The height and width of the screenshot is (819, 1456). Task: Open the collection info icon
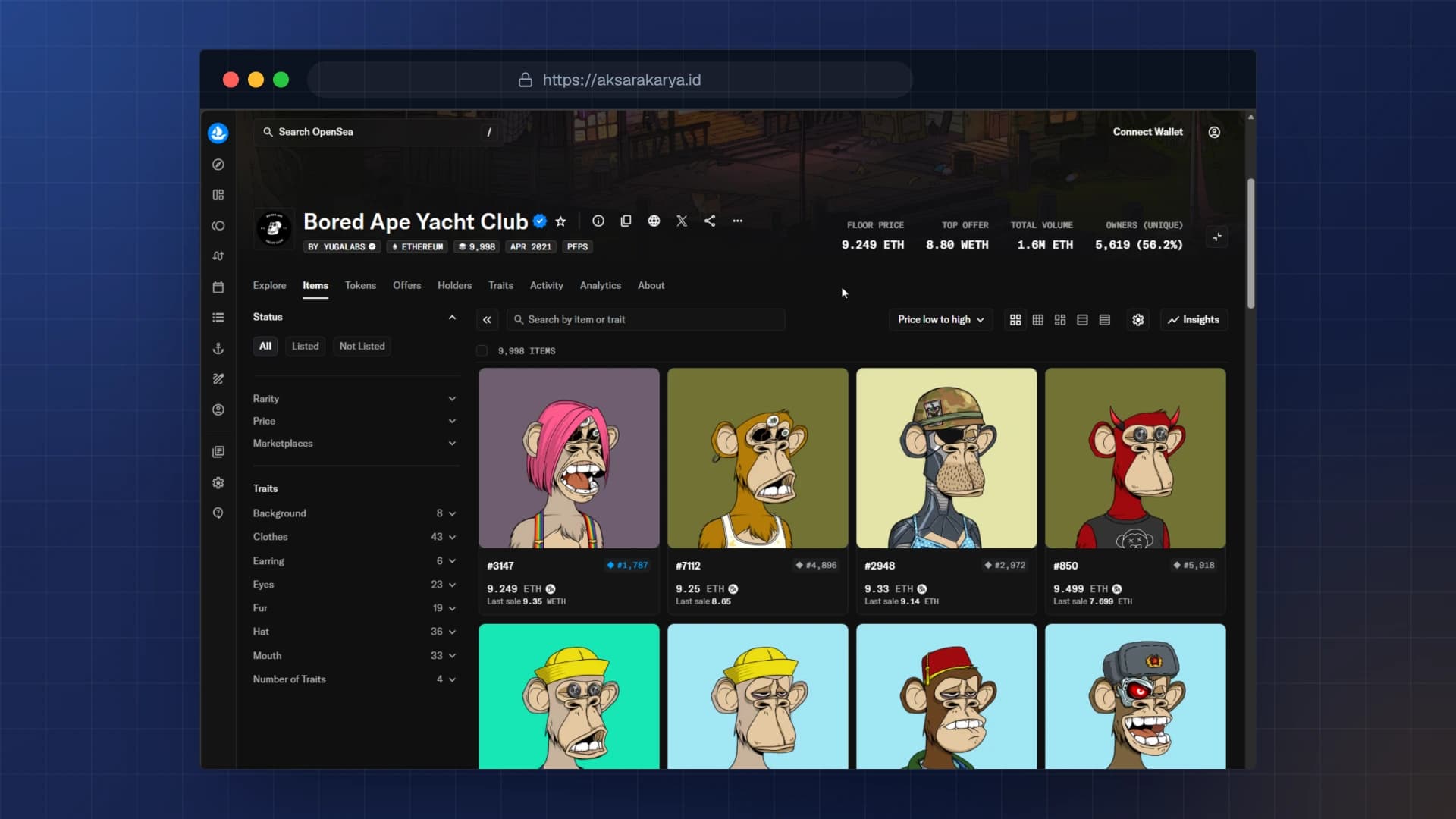point(598,221)
